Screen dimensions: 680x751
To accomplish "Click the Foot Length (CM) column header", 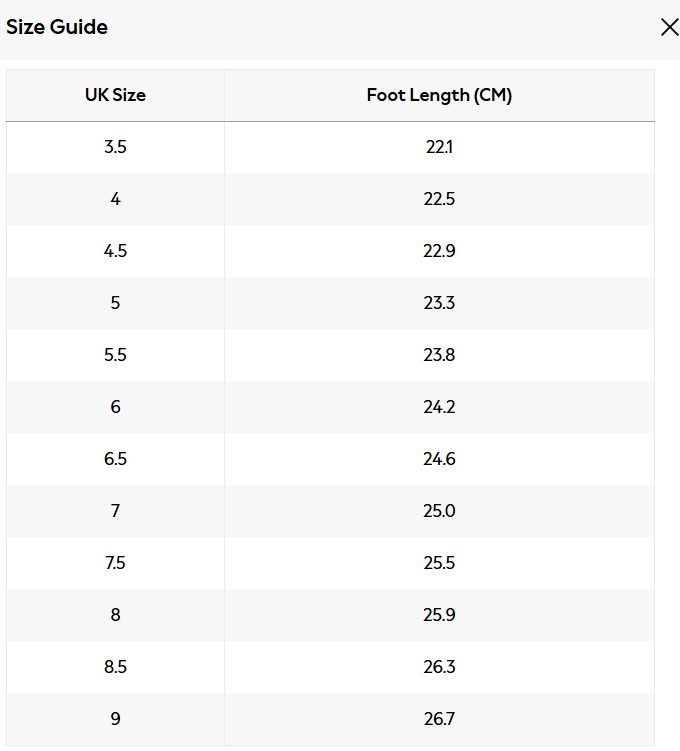I will pos(439,96).
